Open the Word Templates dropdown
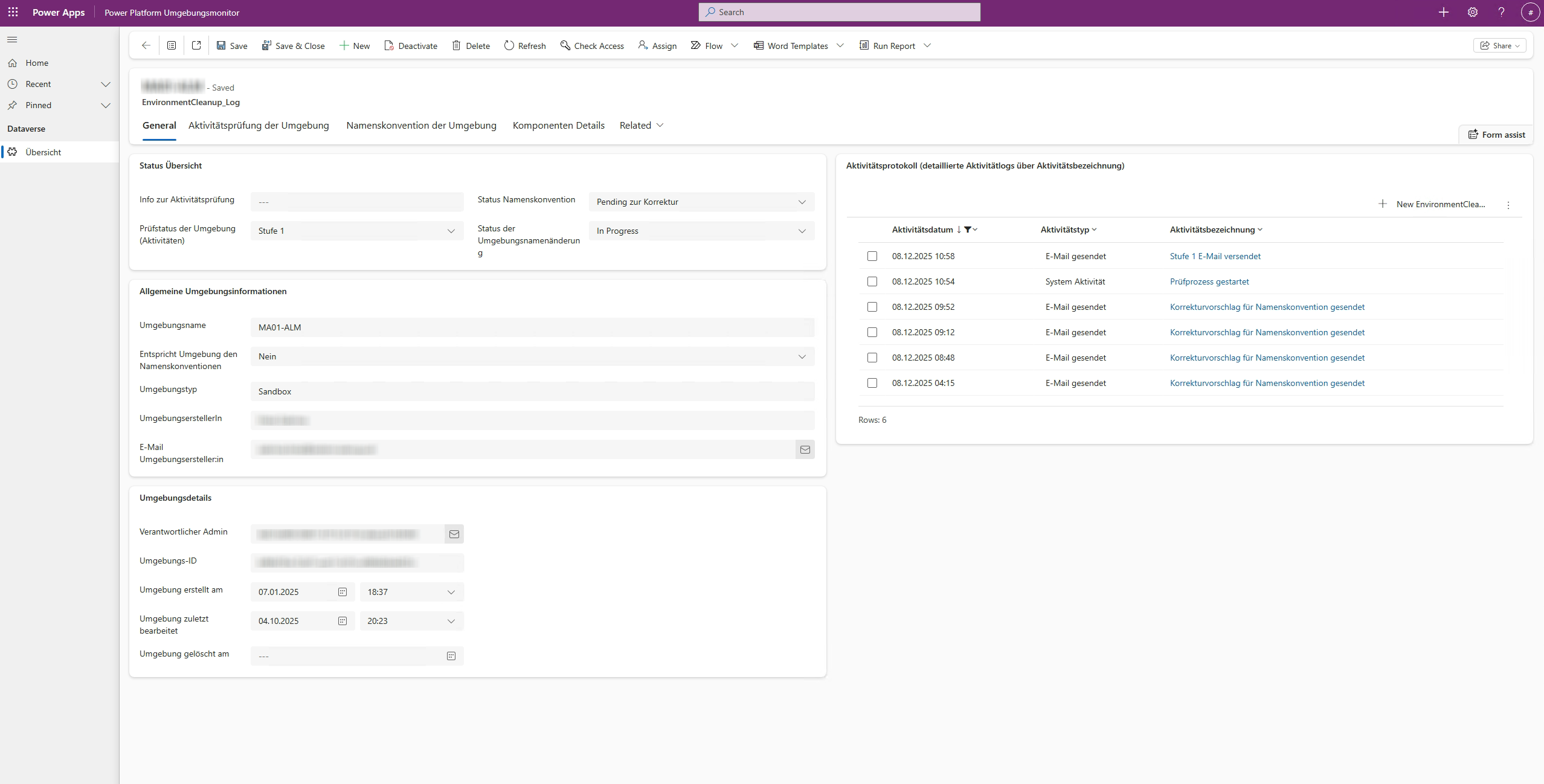 tap(841, 45)
